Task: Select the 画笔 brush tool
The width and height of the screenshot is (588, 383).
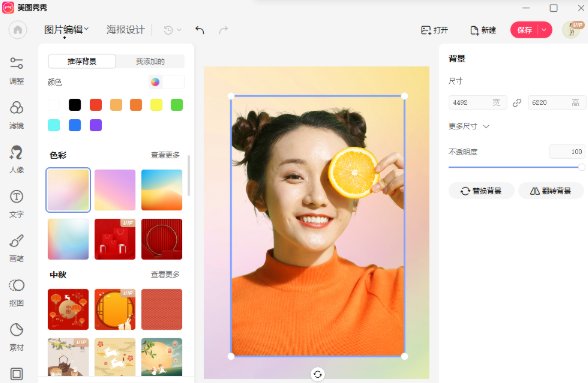Action: coord(16,248)
